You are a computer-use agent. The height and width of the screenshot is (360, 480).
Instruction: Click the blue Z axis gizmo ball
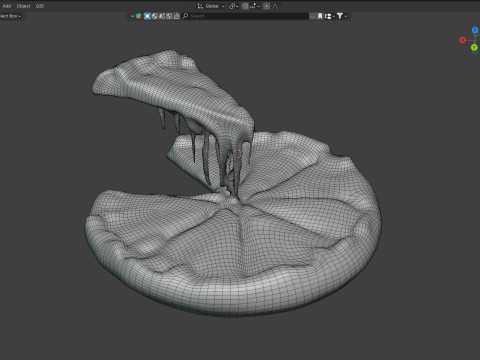[475, 30]
